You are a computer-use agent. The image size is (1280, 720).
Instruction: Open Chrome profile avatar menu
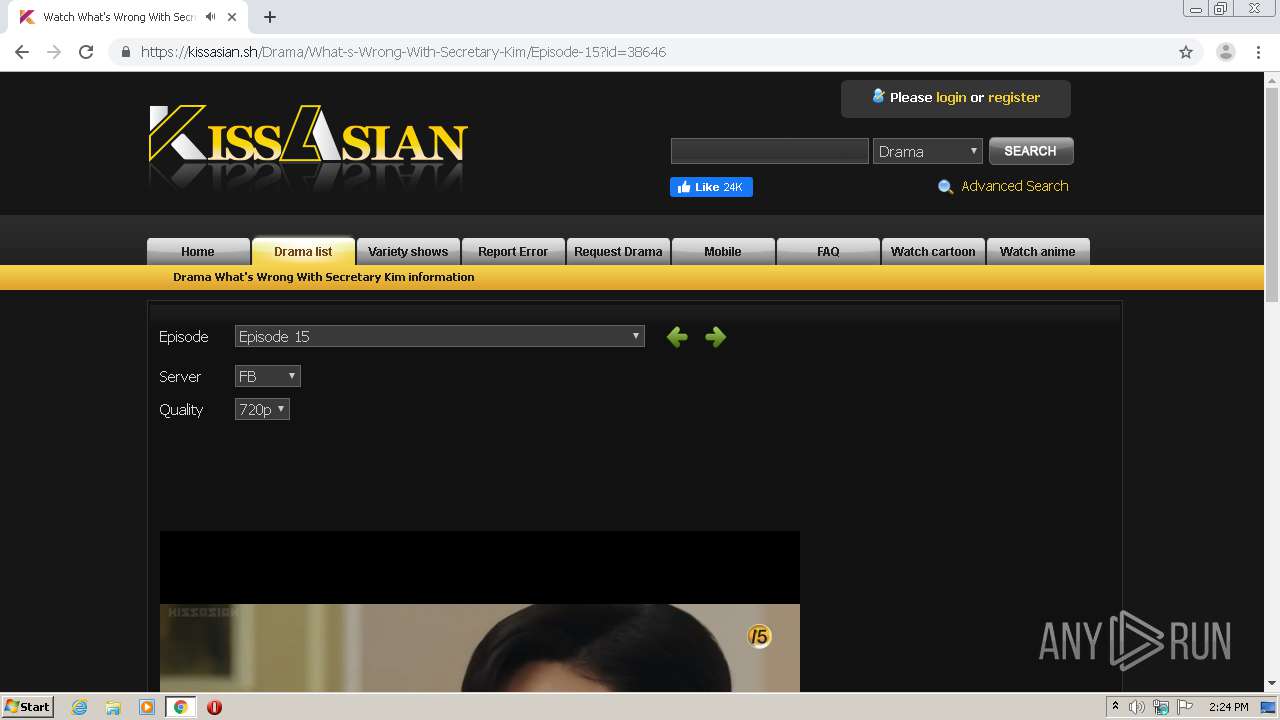1225,52
